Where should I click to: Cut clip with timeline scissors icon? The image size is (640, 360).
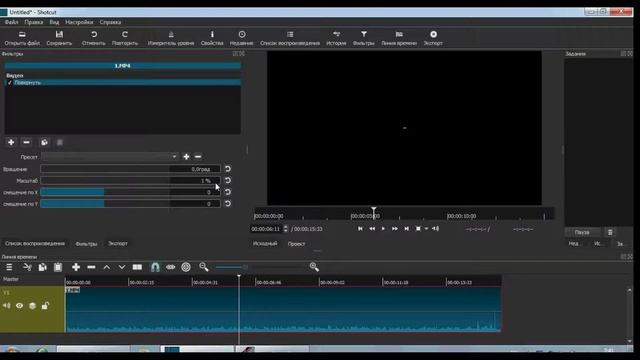[27, 267]
